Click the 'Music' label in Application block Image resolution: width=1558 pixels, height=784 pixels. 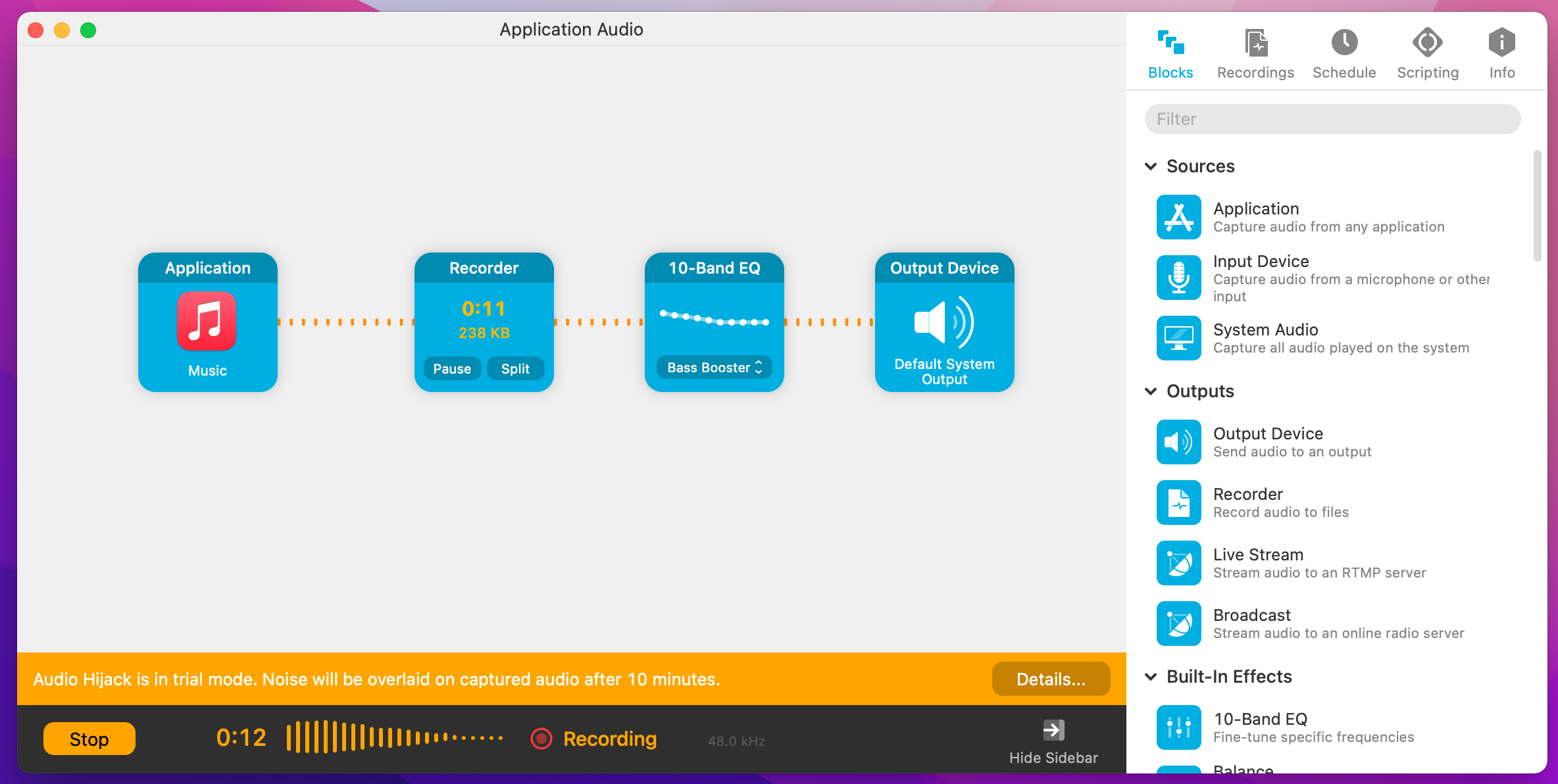click(207, 370)
